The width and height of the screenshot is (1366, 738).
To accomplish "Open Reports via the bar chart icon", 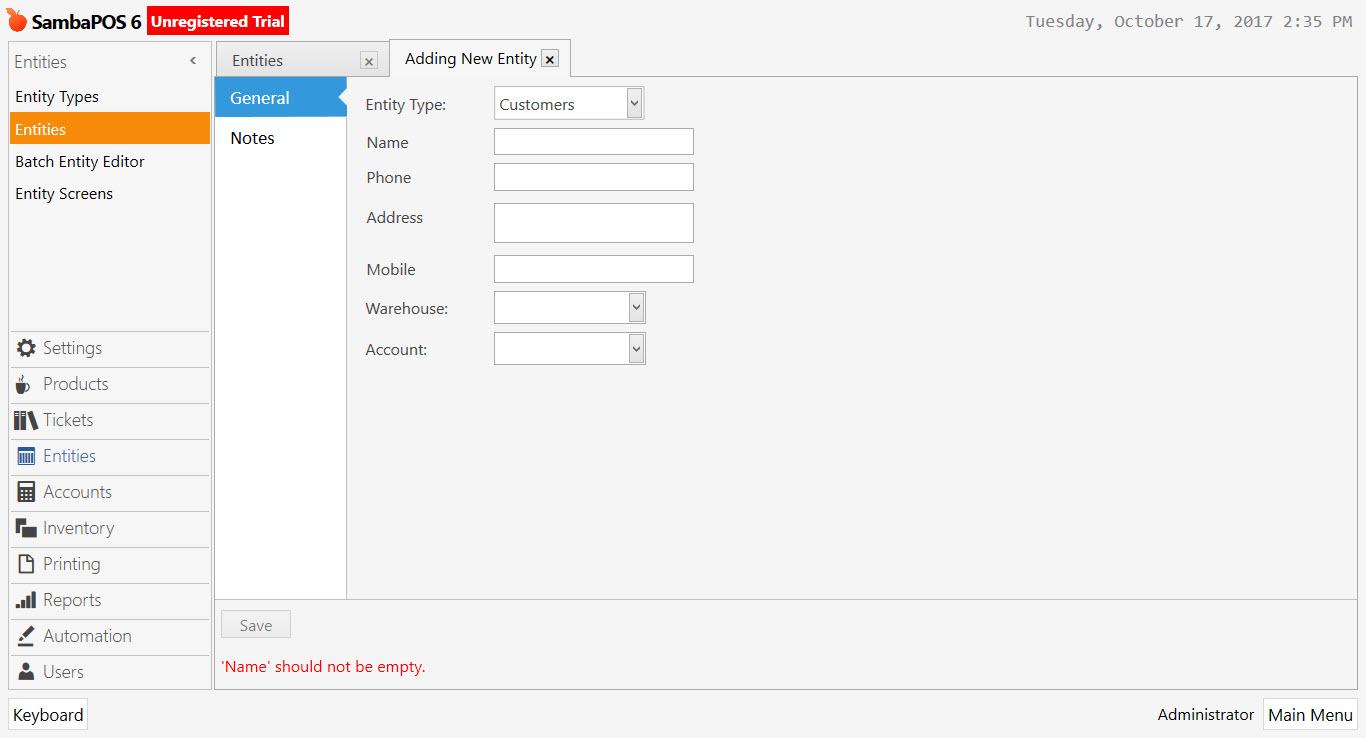I will point(25,600).
